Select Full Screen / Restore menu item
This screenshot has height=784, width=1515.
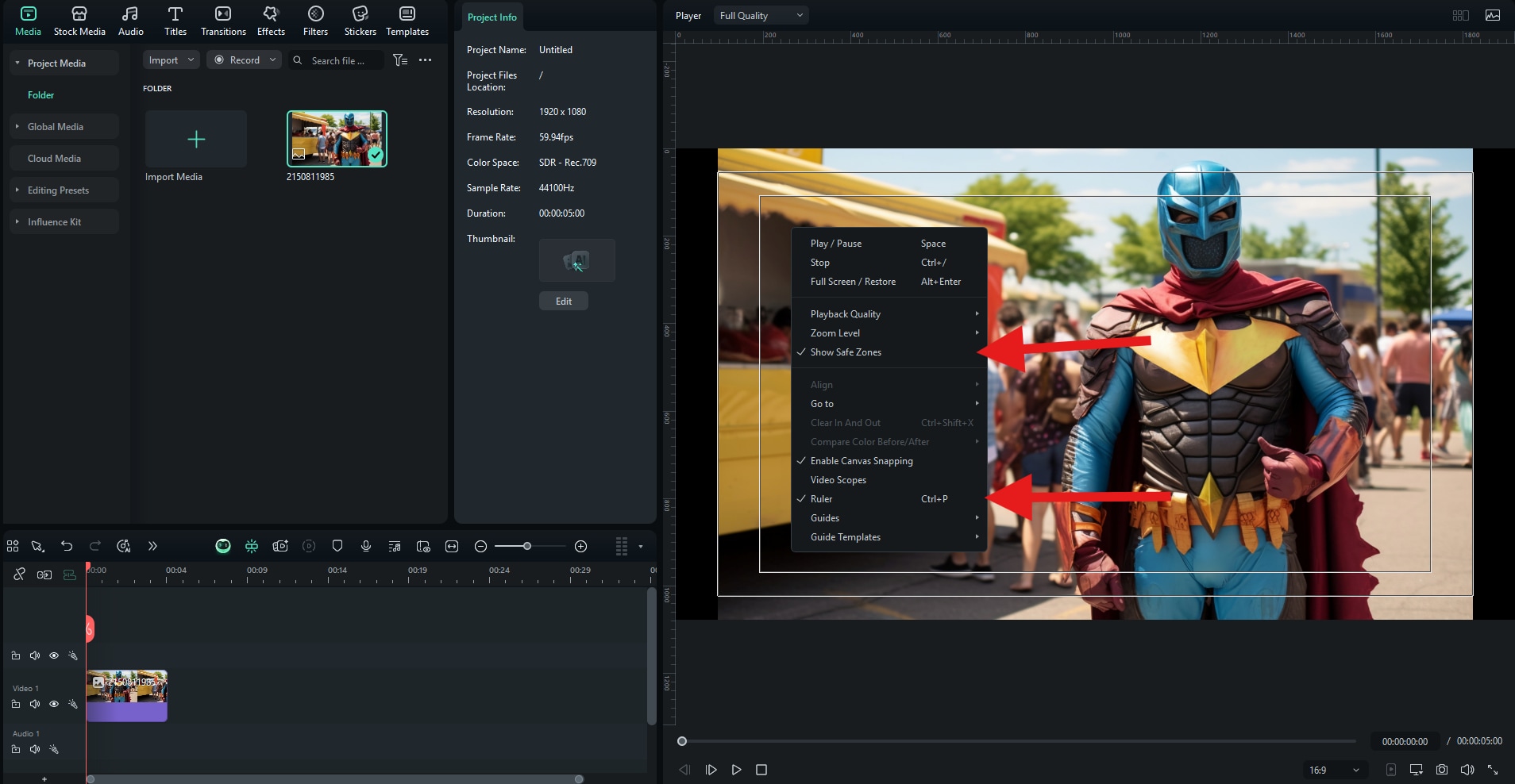[889, 282]
